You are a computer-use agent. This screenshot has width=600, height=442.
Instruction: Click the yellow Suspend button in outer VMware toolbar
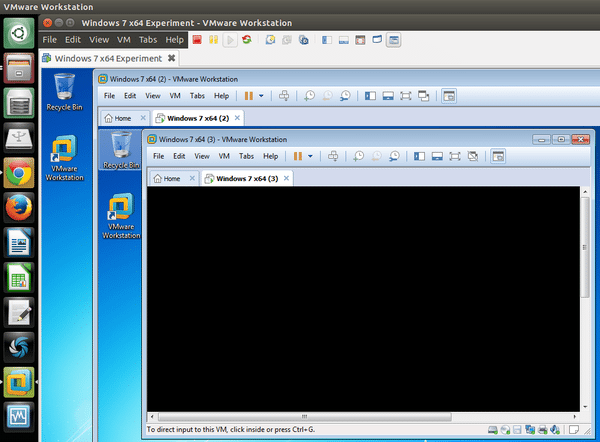click(x=213, y=39)
